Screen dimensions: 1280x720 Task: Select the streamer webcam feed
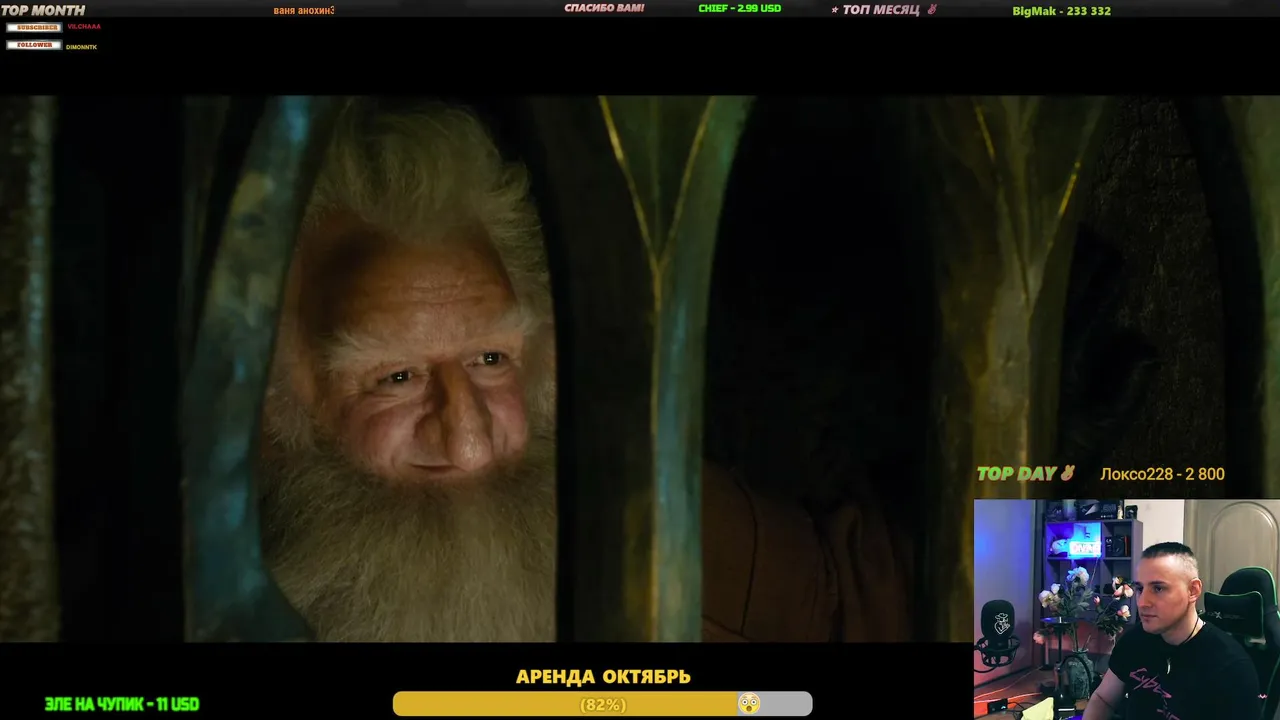click(x=1127, y=609)
